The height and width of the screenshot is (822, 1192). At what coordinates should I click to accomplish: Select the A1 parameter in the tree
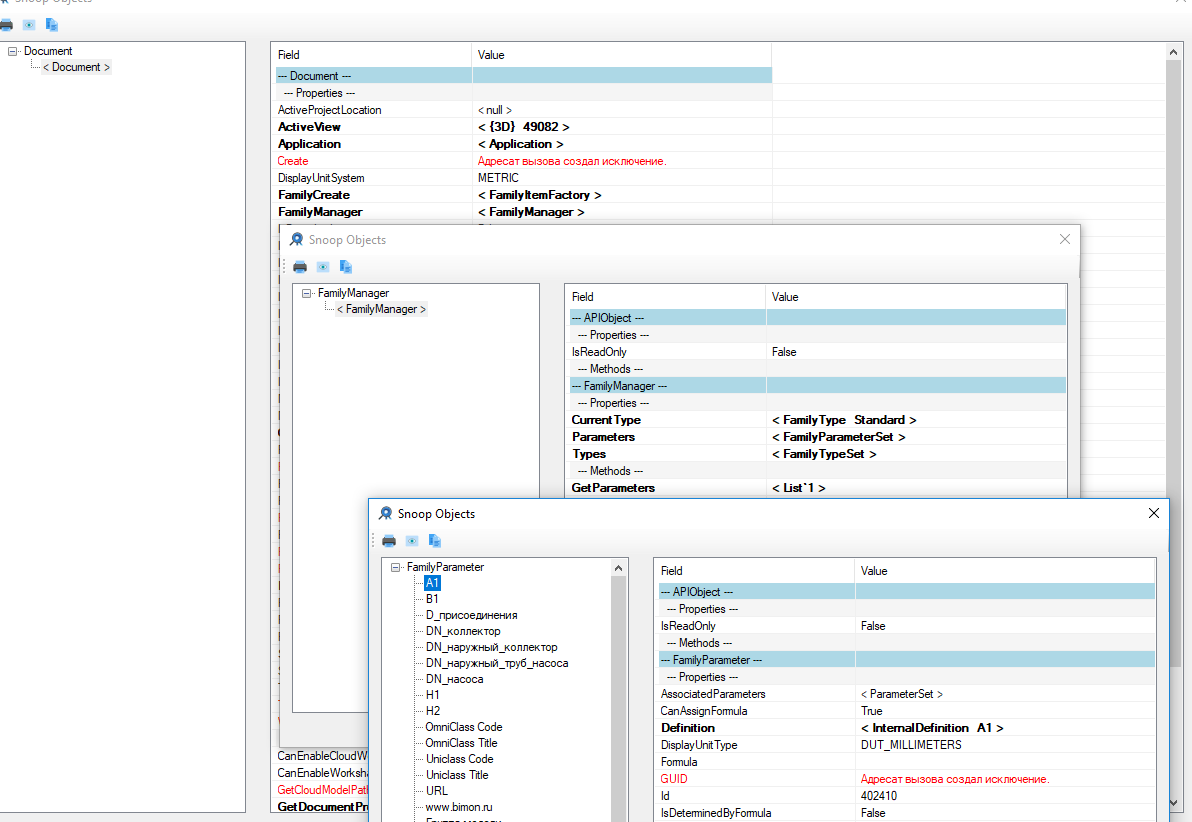(x=432, y=582)
